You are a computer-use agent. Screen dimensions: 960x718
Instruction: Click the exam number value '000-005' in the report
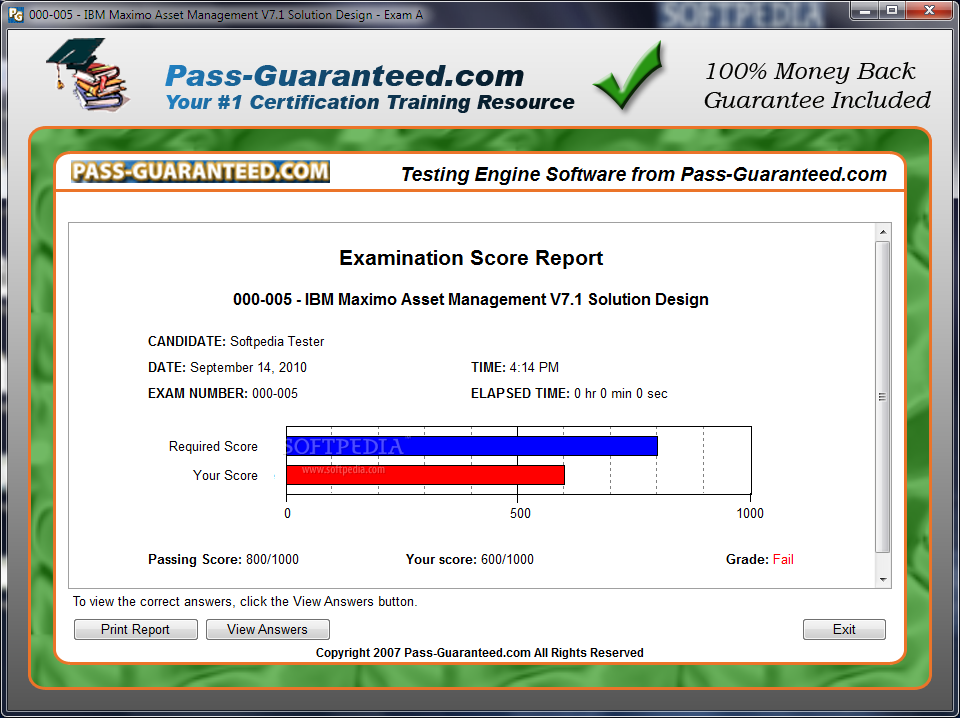click(275, 394)
